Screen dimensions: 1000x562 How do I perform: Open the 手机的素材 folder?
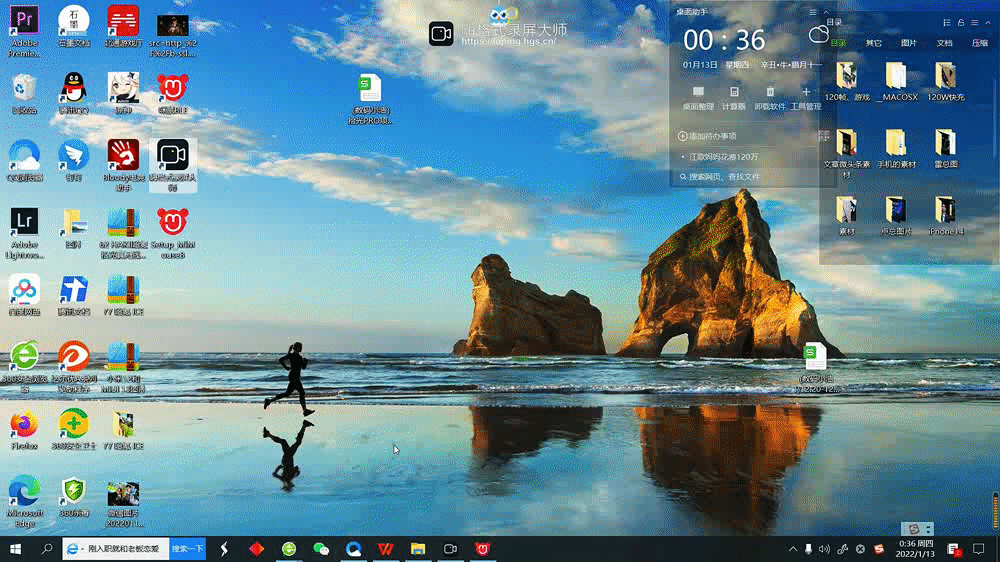pos(896,148)
